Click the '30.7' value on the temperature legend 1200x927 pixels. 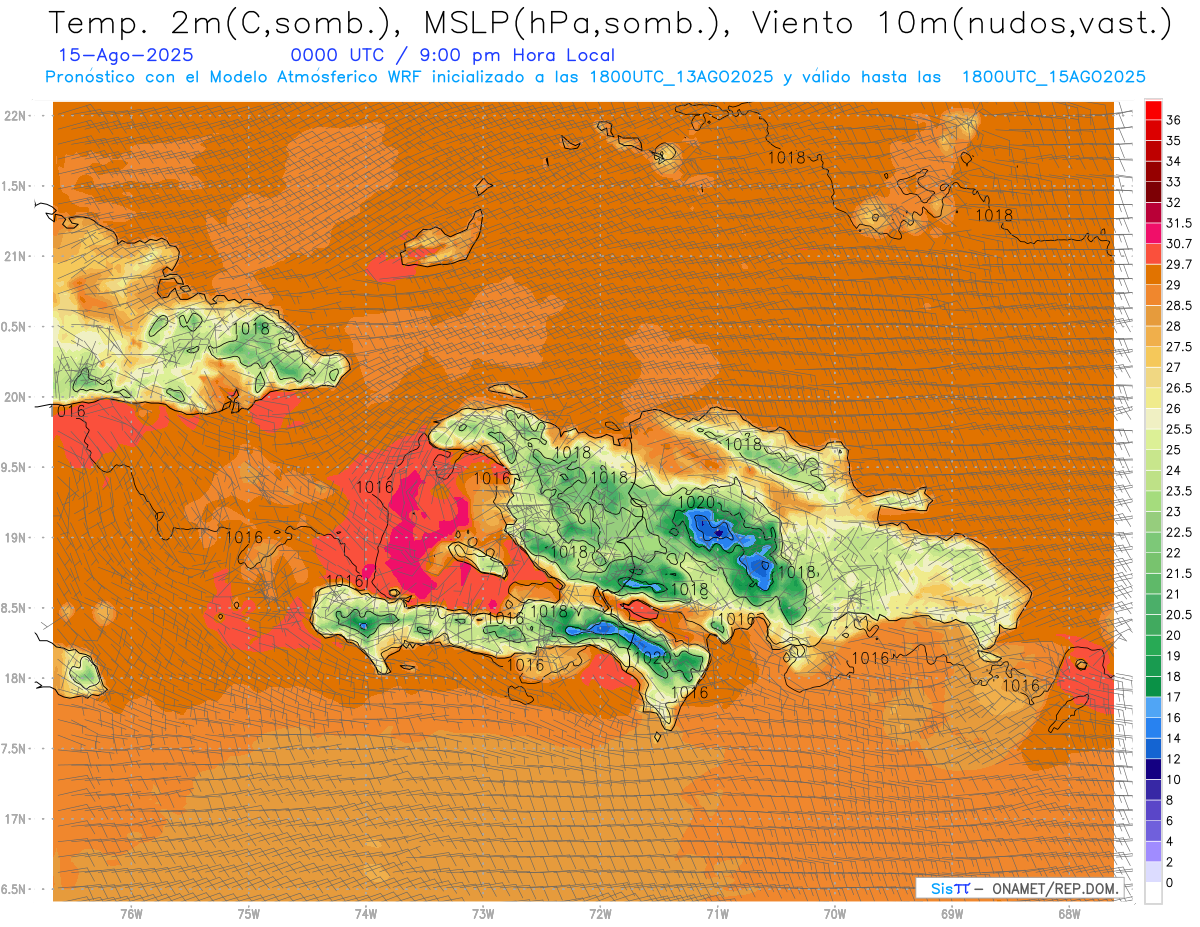click(x=1179, y=244)
